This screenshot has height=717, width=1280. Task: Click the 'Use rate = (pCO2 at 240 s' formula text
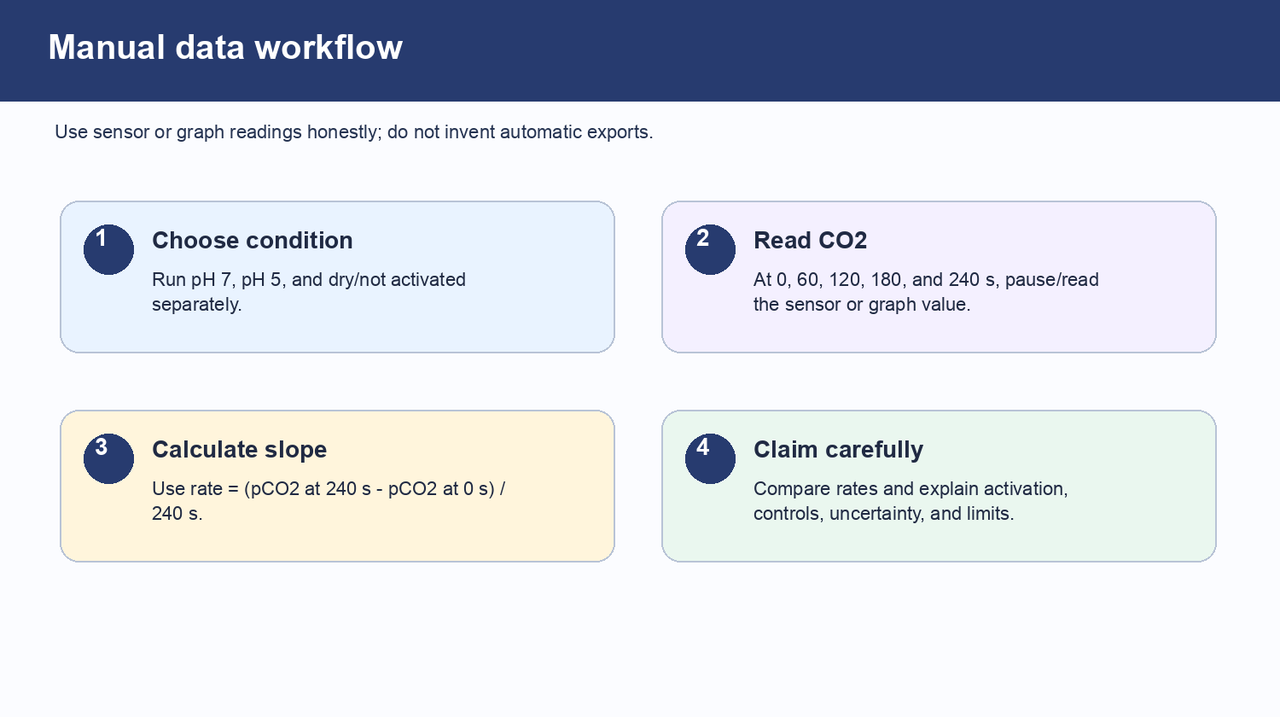coord(328,501)
